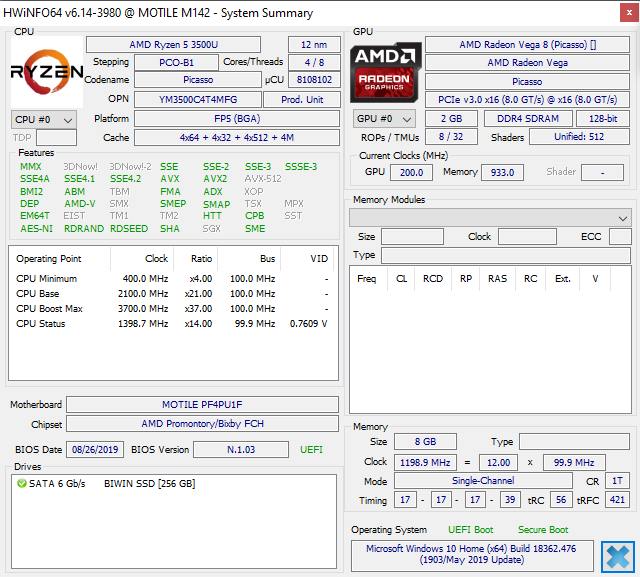This screenshot has width=640, height=577.
Task: Click the GPU memory clock 933.0 value
Action: click(x=502, y=172)
